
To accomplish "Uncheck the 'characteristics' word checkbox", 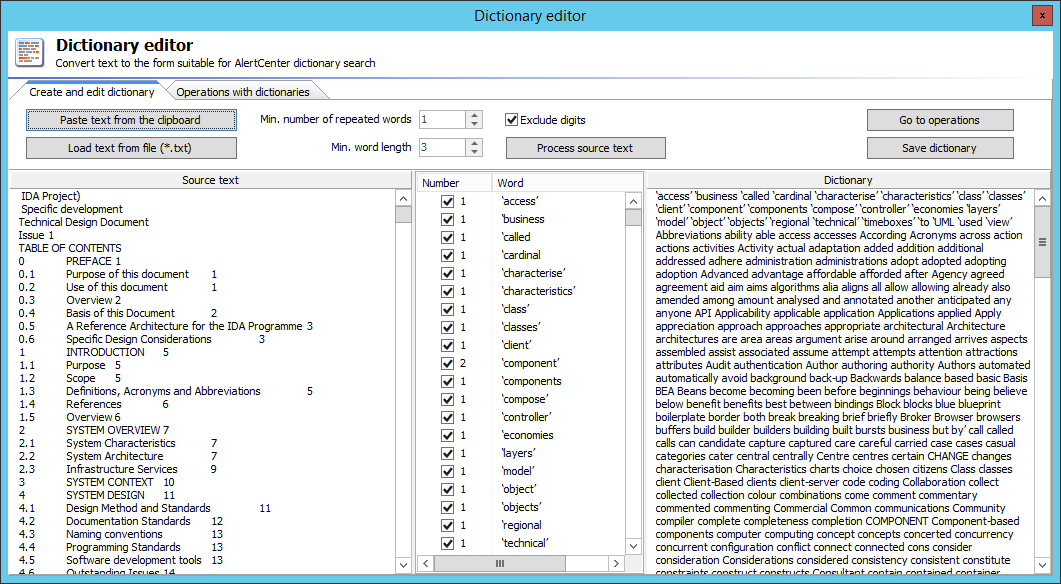I will click(447, 291).
